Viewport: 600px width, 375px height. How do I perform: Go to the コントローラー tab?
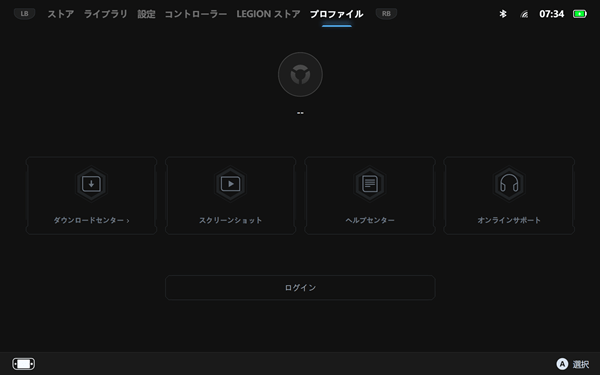(x=196, y=14)
